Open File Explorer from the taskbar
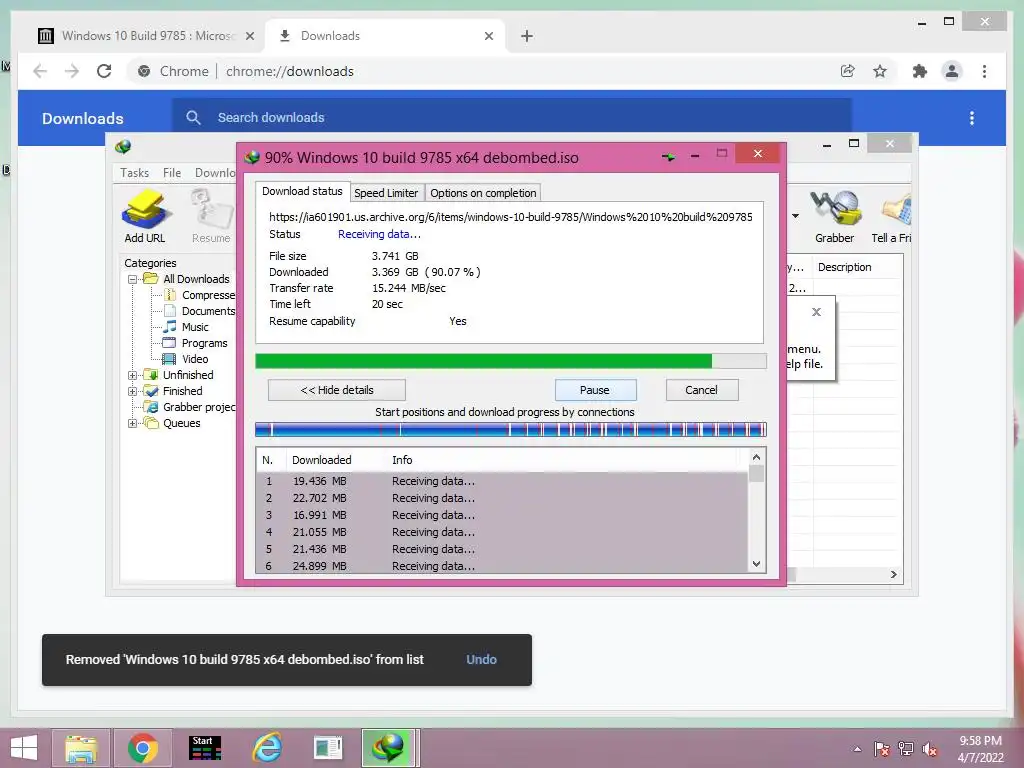 point(81,748)
